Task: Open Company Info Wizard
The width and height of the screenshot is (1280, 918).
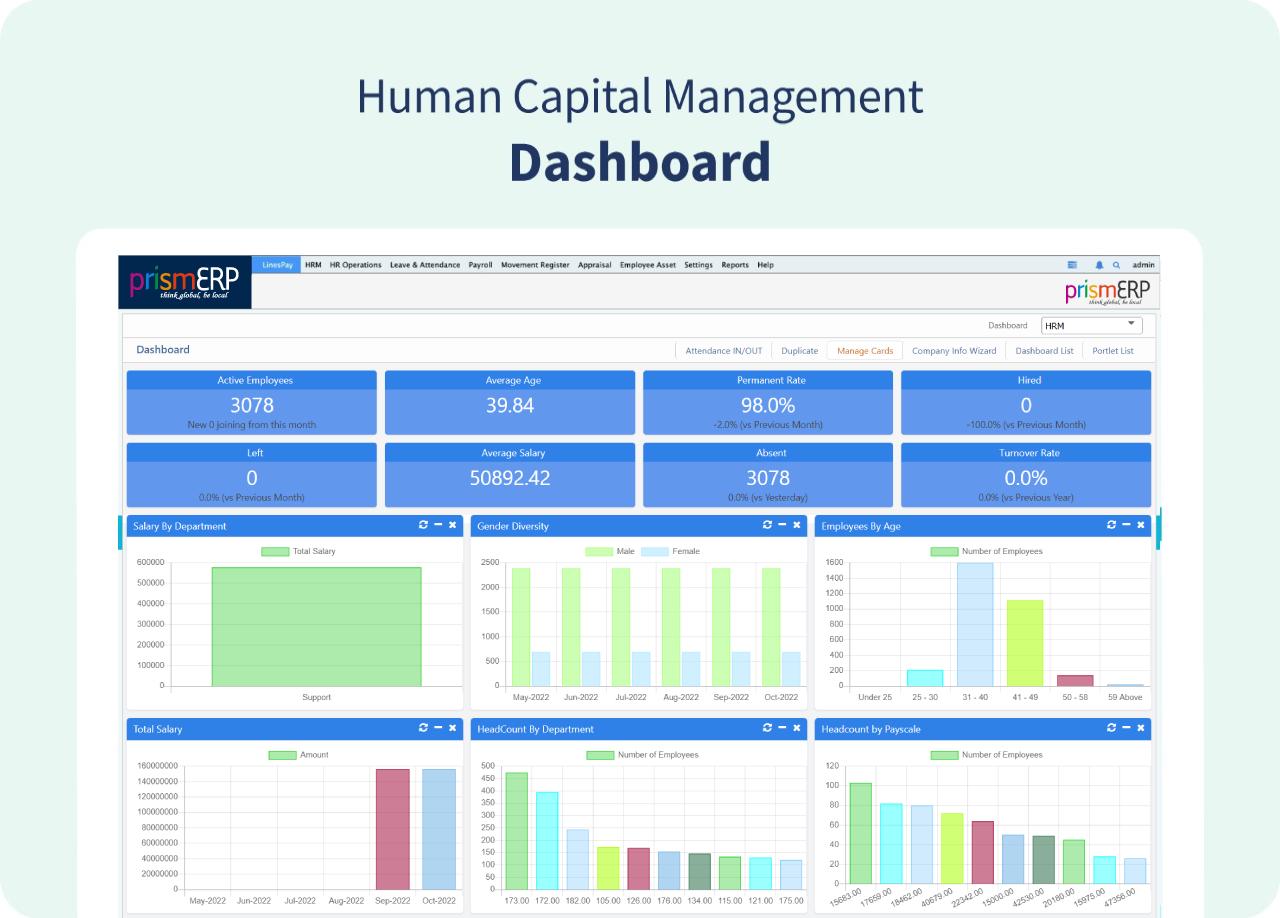Action: coord(954,351)
